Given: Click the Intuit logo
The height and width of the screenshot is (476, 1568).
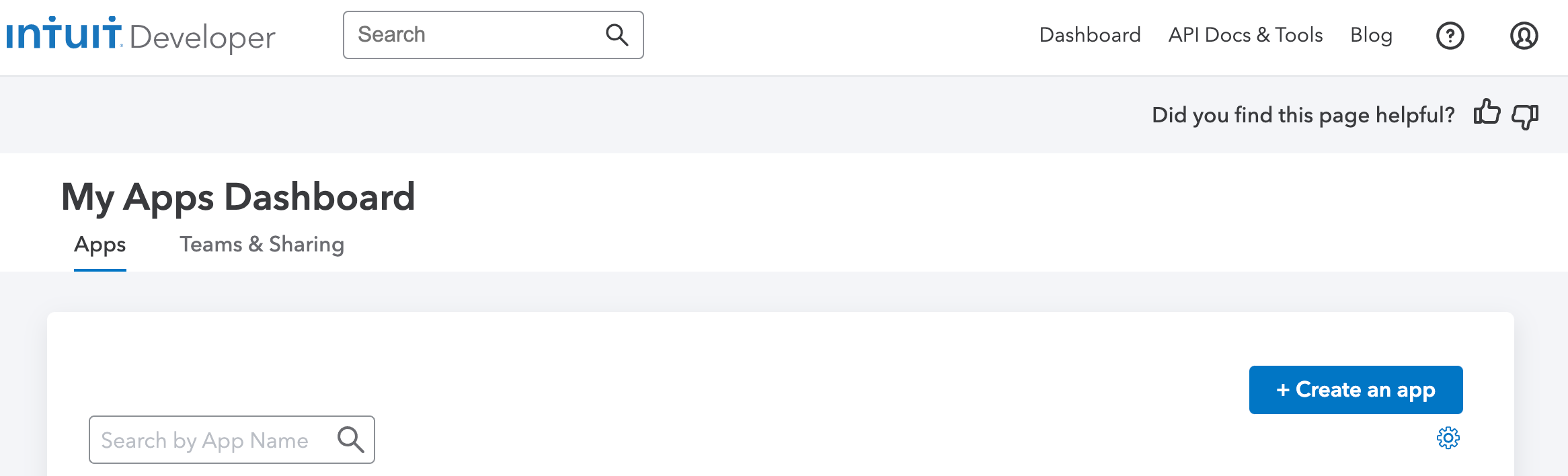Looking at the screenshot, I should pos(64,33).
